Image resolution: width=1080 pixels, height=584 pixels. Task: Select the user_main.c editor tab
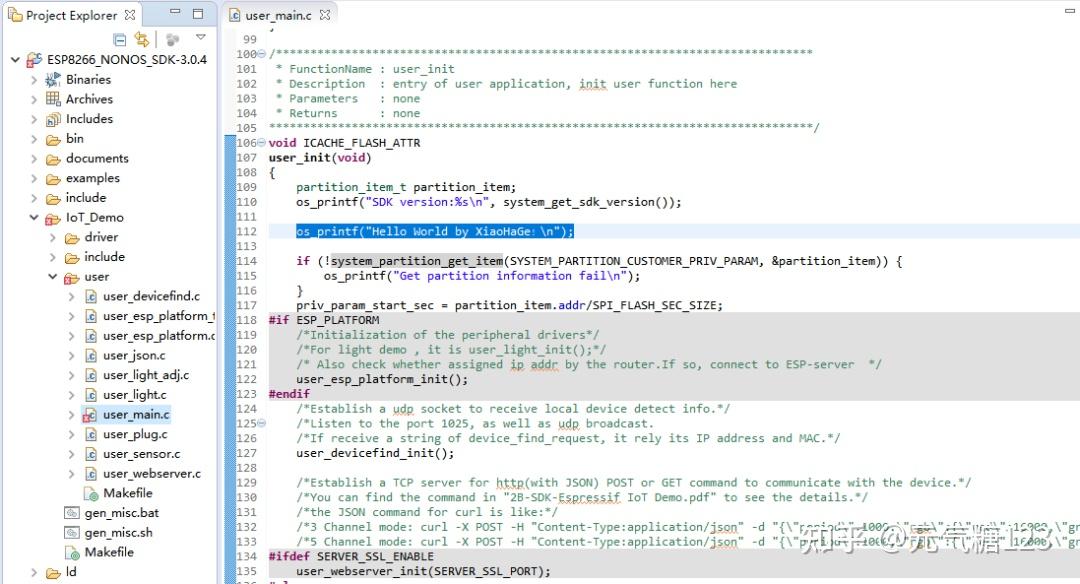point(279,14)
